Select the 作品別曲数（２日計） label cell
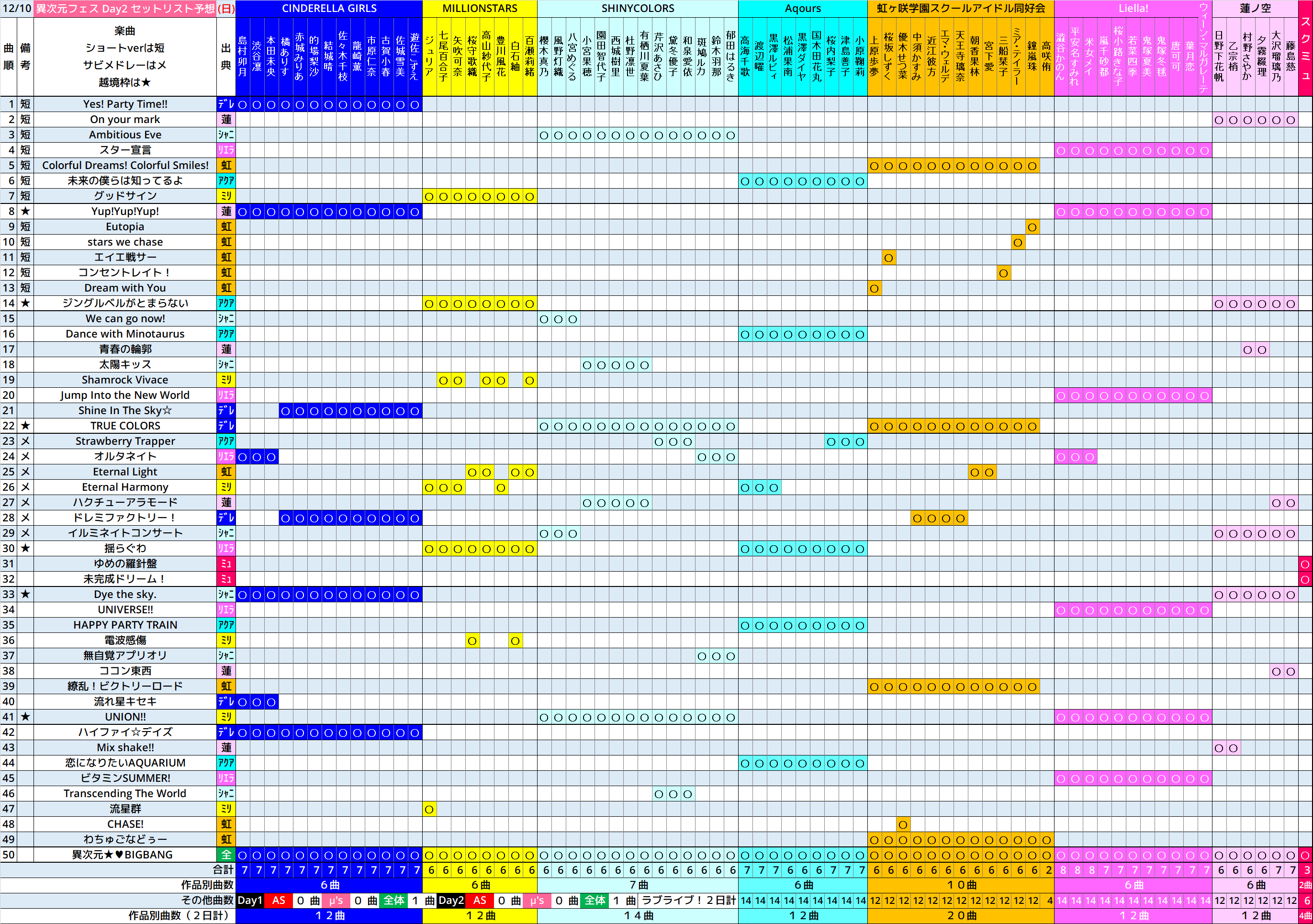This screenshot has width=1313, height=924. (x=118, y=916)
